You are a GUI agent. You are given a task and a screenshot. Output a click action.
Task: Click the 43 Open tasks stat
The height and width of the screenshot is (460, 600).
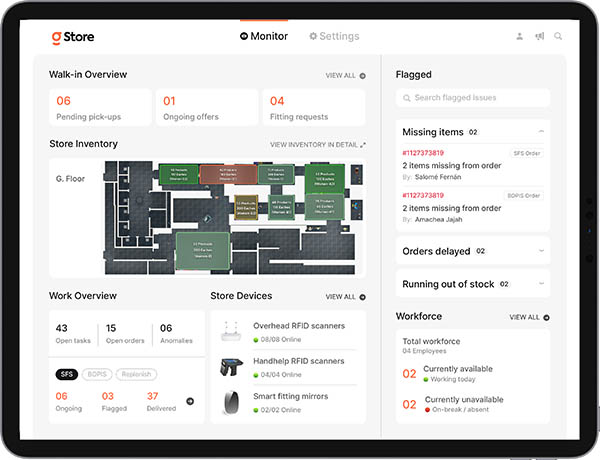[x=73, y=334]
